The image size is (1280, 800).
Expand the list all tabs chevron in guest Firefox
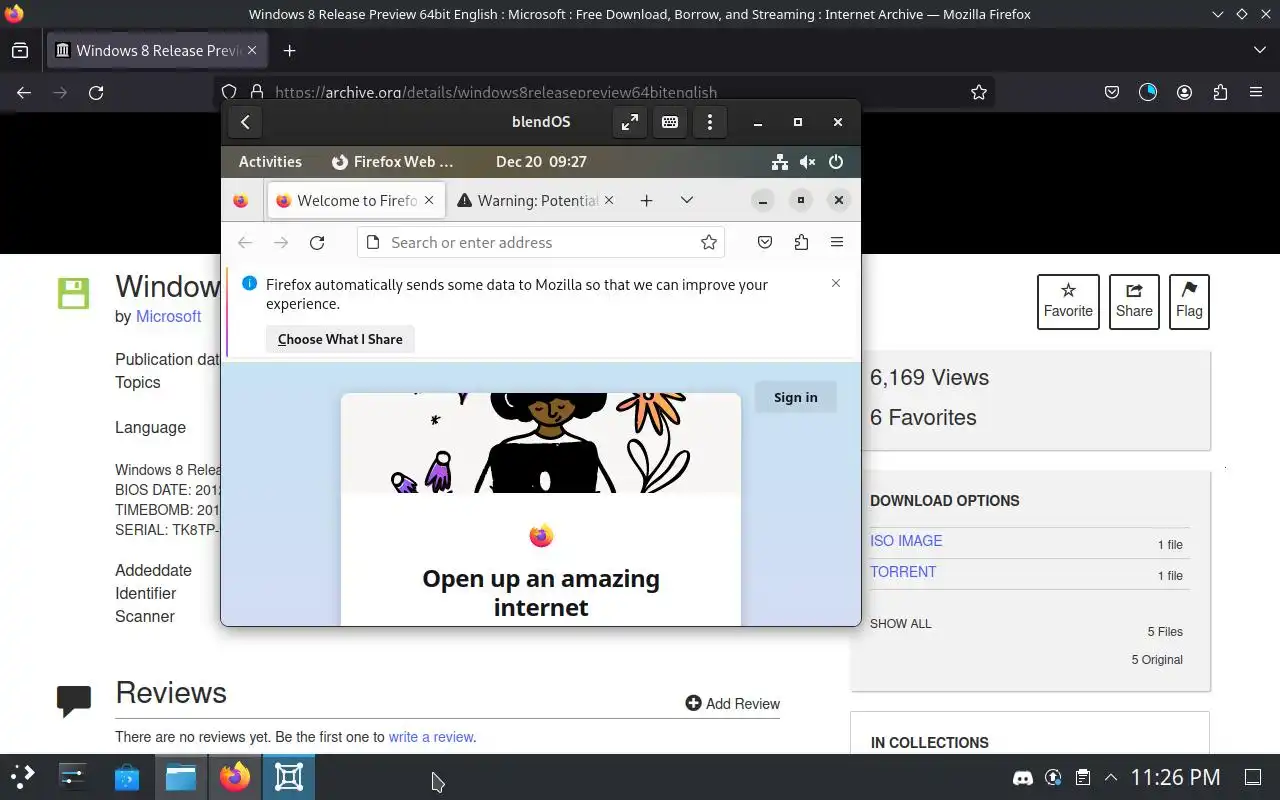(687, 200)
